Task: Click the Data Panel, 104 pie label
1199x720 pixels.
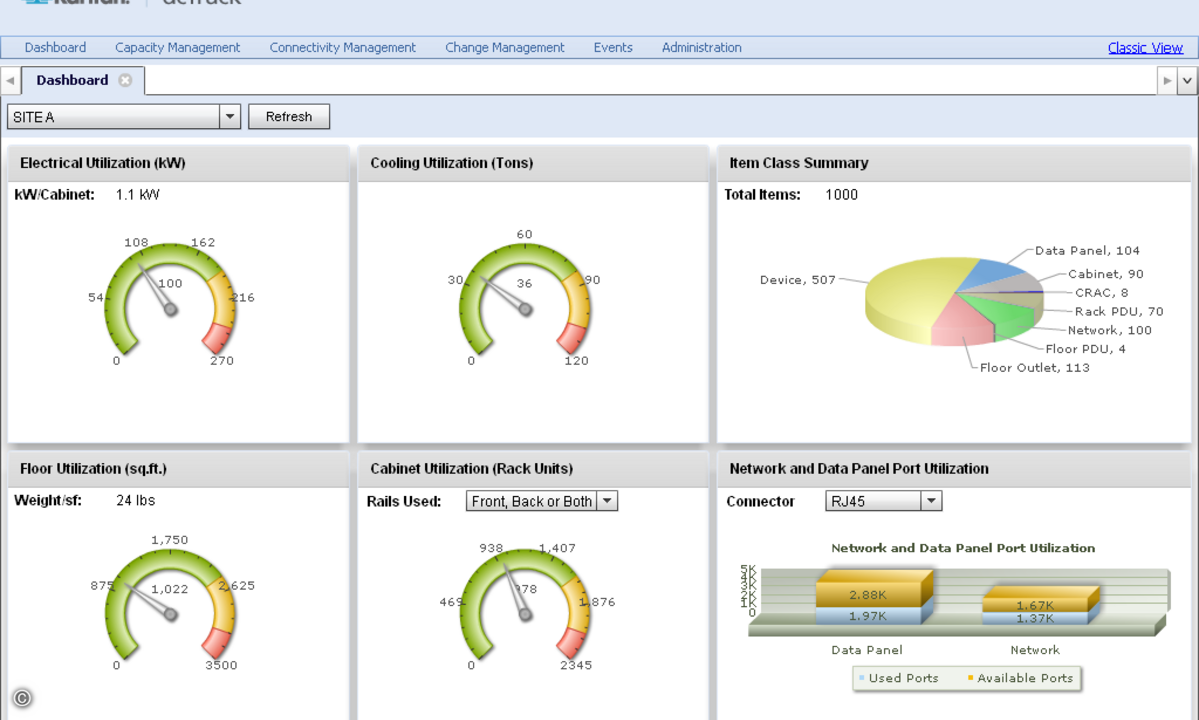Action: point(1087,251)
